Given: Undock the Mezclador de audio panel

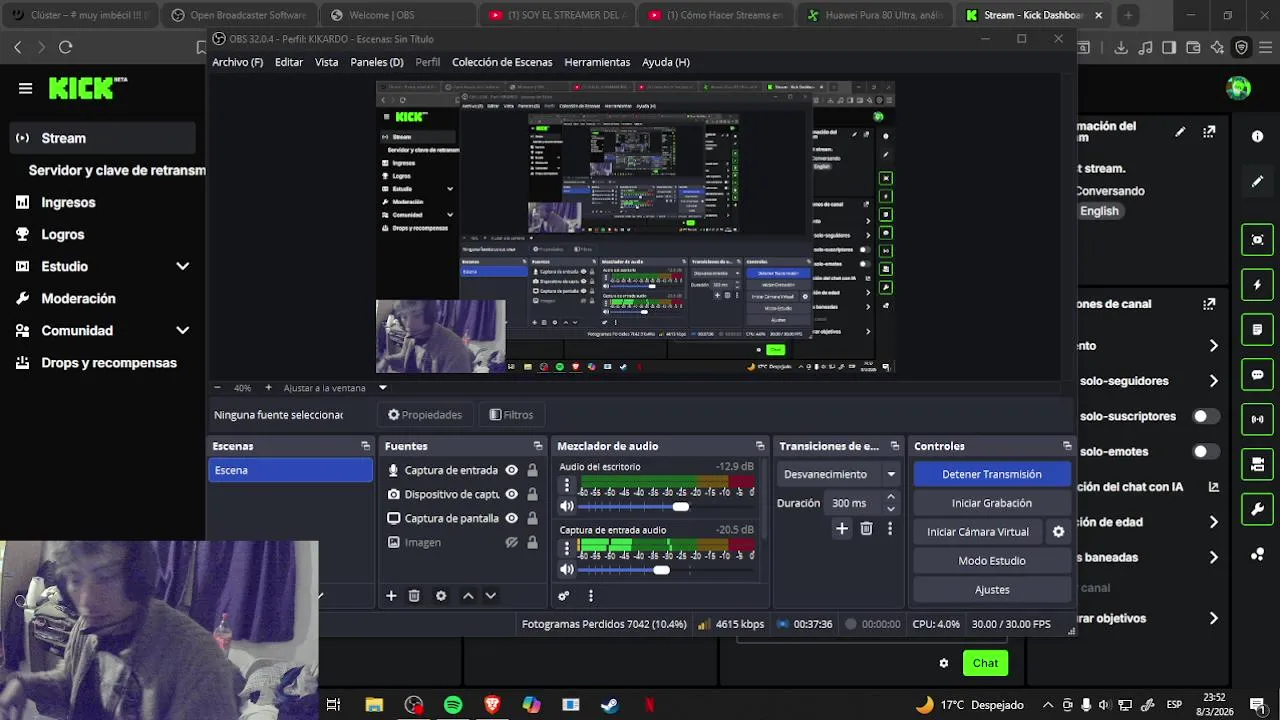Looking at the screenshot, I should point(760,446).
